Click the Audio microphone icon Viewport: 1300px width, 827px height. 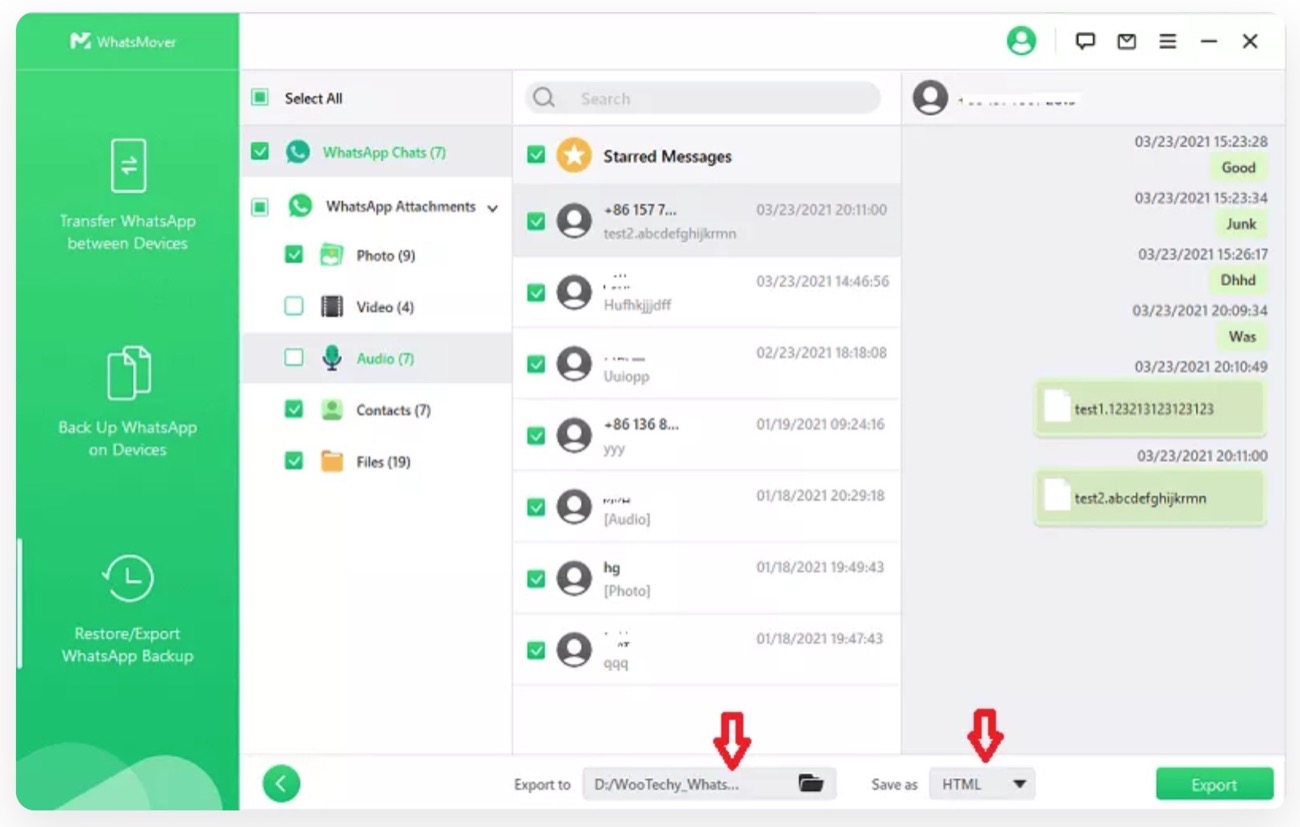331,358
